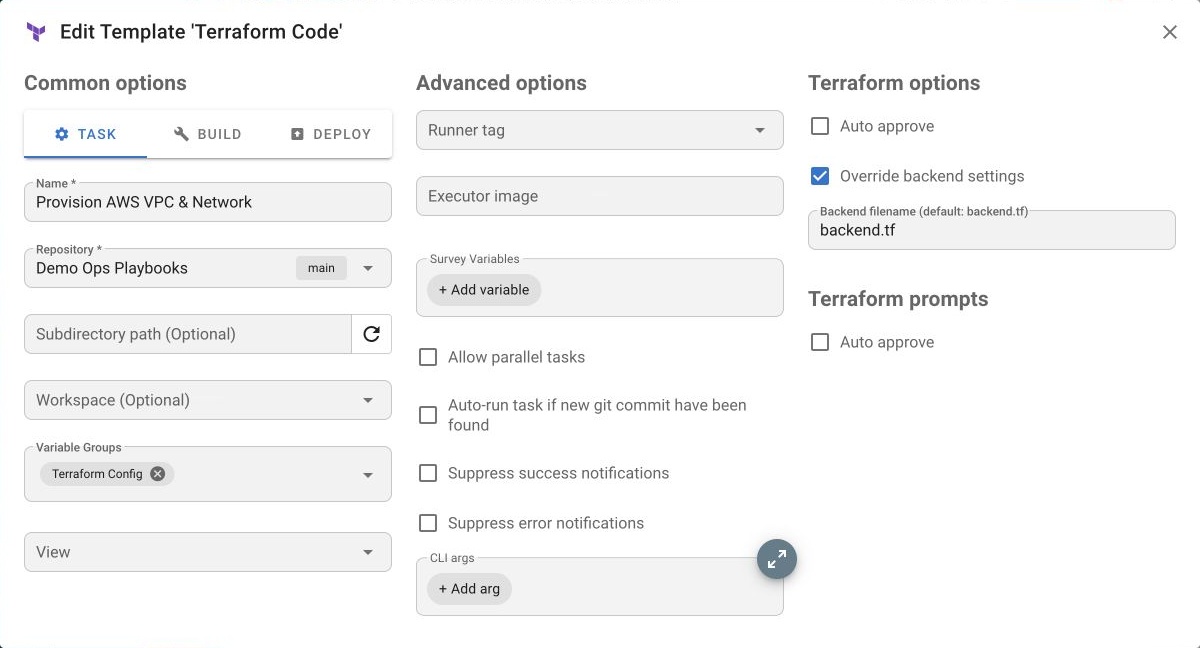This screenshot has height=648, width=1200.
Task: Click '+ Add variable' under Survey Variables
Action: [484, 290]
